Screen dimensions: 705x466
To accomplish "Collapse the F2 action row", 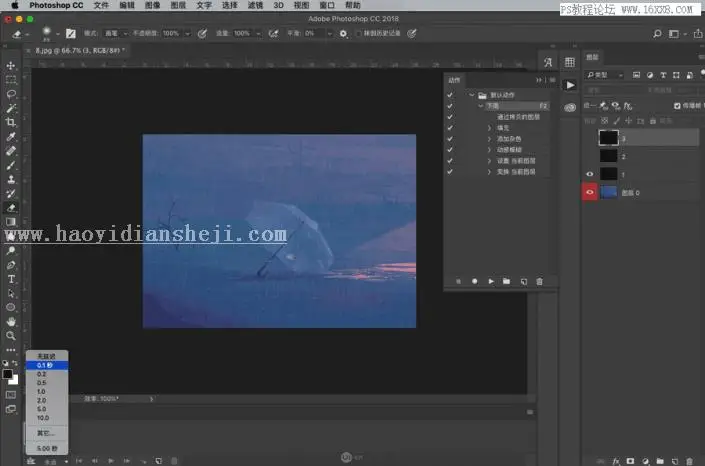I will pyautogui.click(x=481, y=106).
